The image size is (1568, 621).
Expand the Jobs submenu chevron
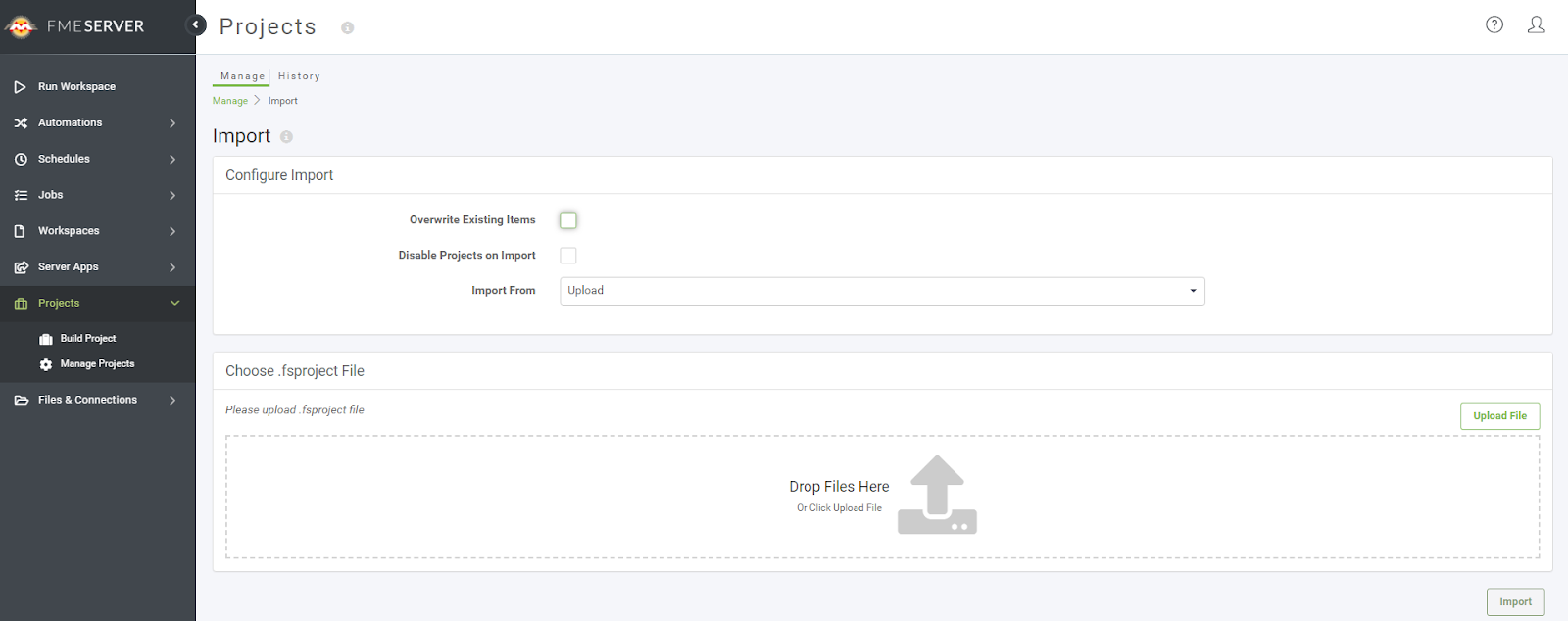click(172, 195)
